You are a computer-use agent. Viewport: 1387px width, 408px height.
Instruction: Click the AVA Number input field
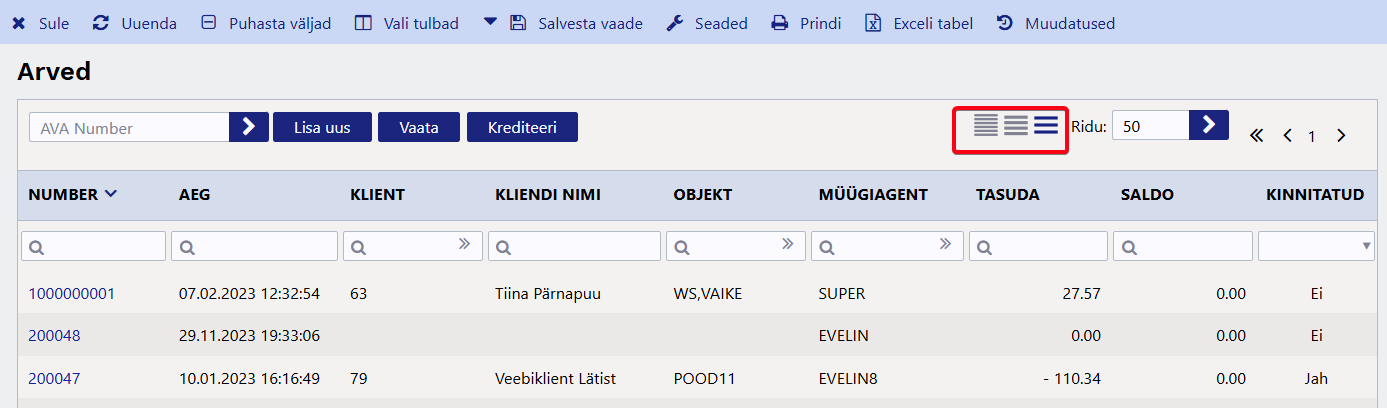[x=130, y=128]
